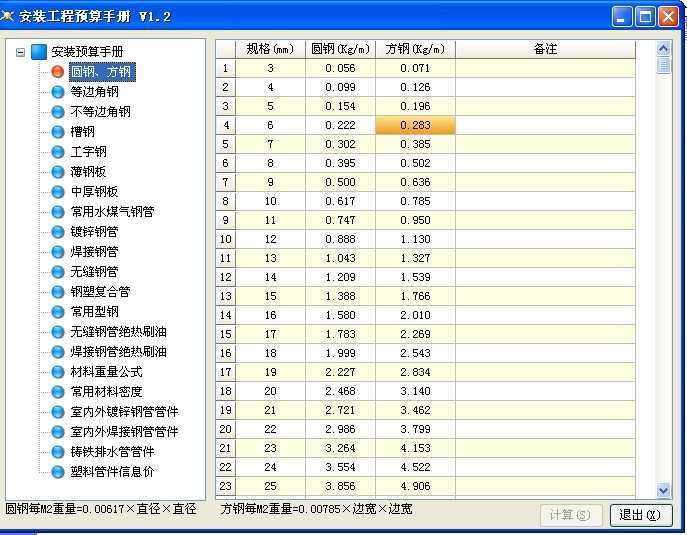Click the blue cube icon beside 安装预算手册
The height and width of the screenshot is (535, 687).
point(39,52)
